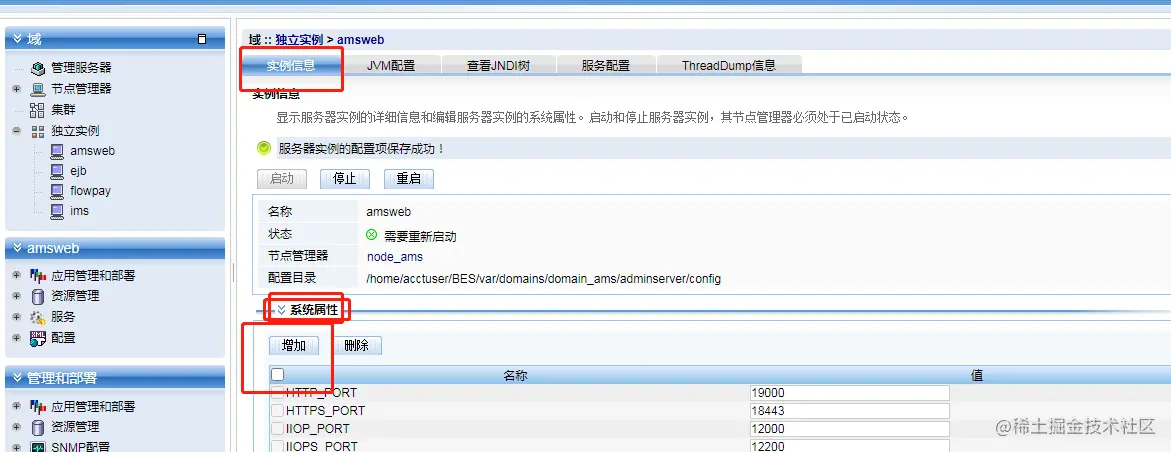Click the 值 column header

tap(976, 375)
